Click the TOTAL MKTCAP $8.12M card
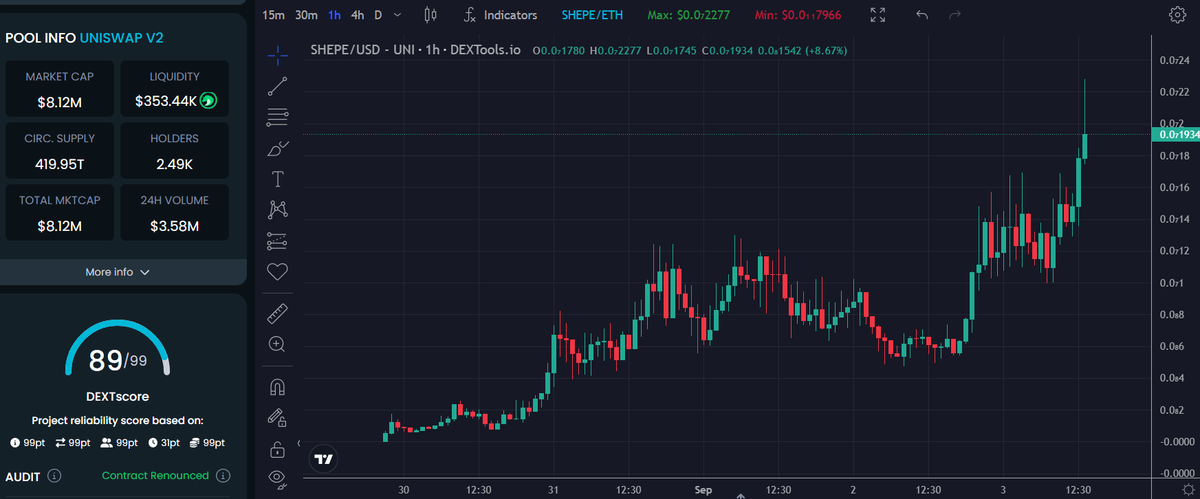Screen dimensions: 1200x499 click(x=59, y=214)
